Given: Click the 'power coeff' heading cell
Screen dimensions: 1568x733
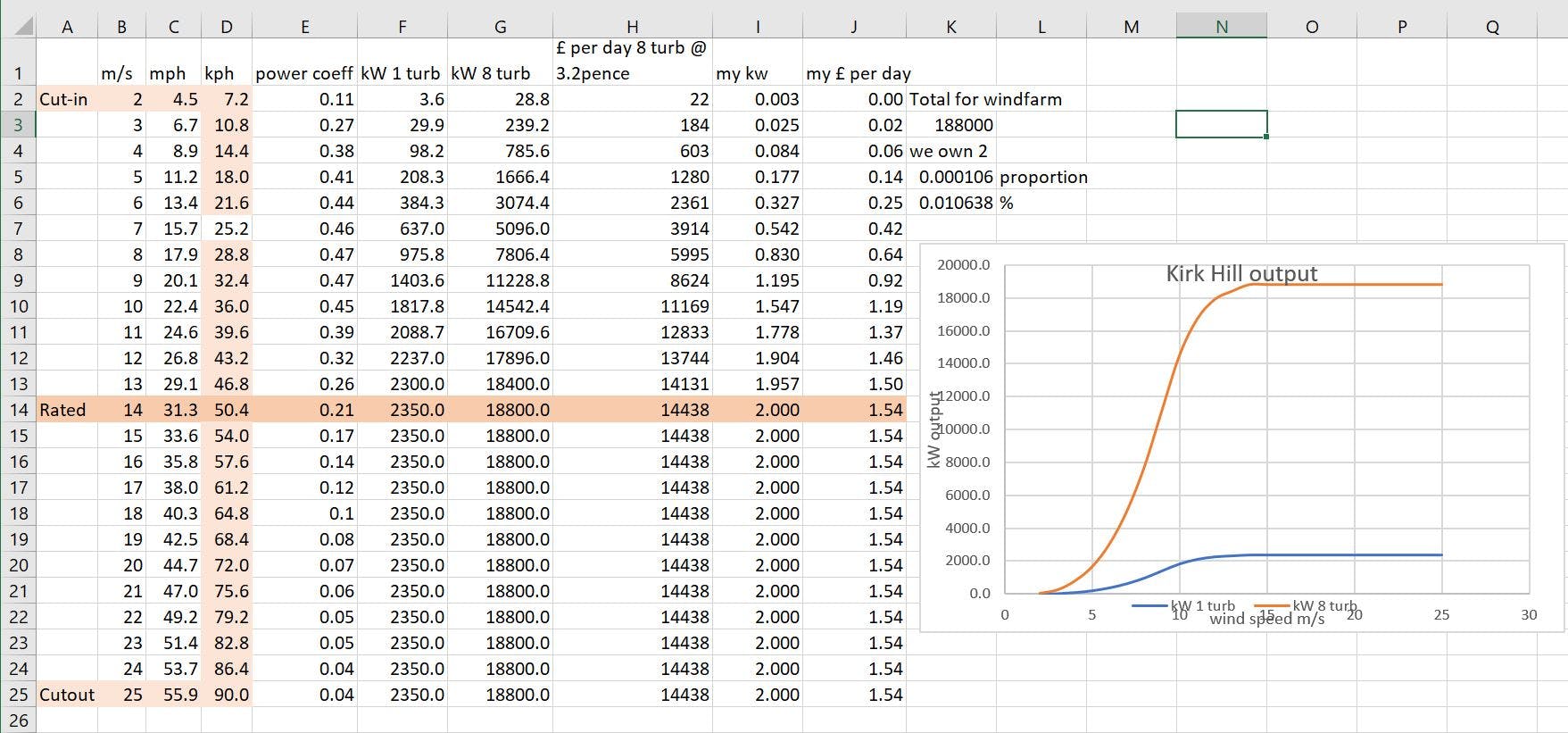Looking at the screenshot, I should tap(305, 62).
